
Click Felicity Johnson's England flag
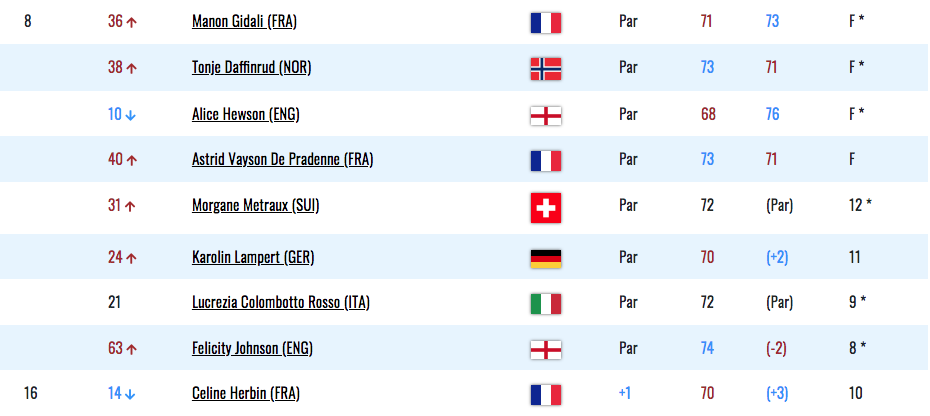(546, 350)
